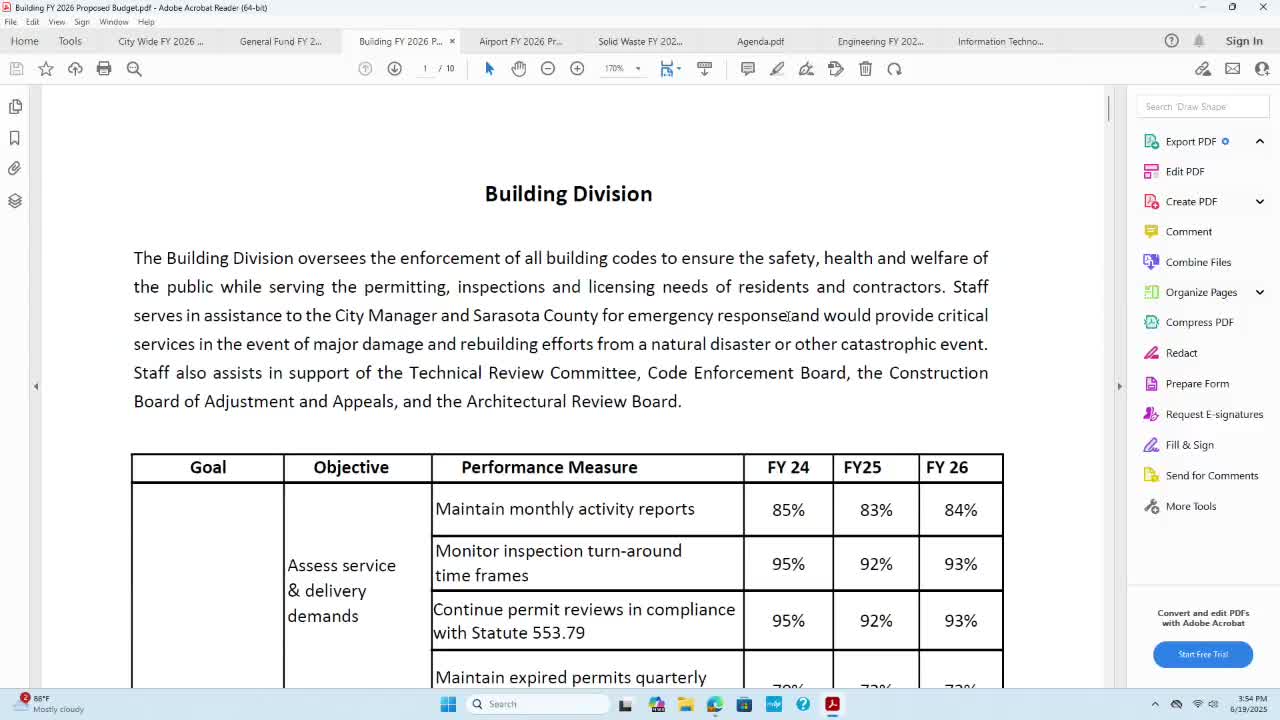Click the scrolling mode toolbar icon

pos(704,69)
